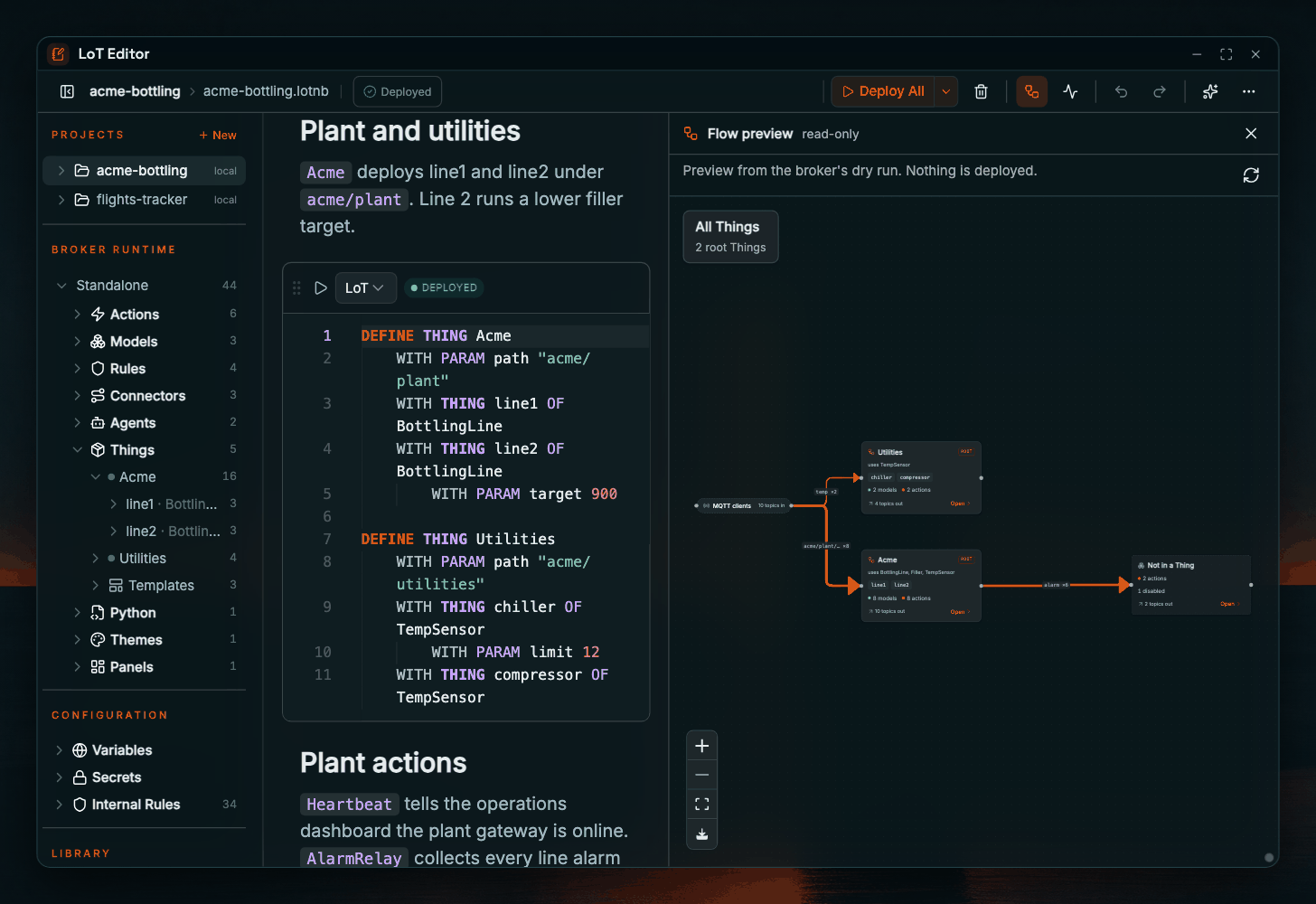Collapse the Acme thing chevron
Image resolution: width=1316 pixels, height=904 pixels.
click(x=96, y=477)
